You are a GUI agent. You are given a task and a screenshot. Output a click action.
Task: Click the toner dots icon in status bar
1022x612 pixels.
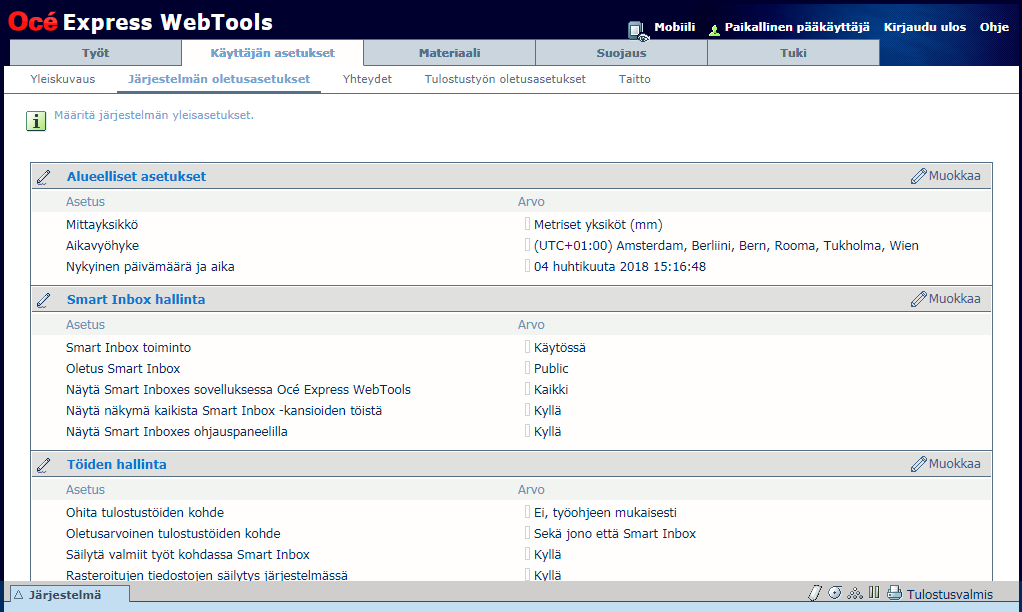tap(854, 593)
